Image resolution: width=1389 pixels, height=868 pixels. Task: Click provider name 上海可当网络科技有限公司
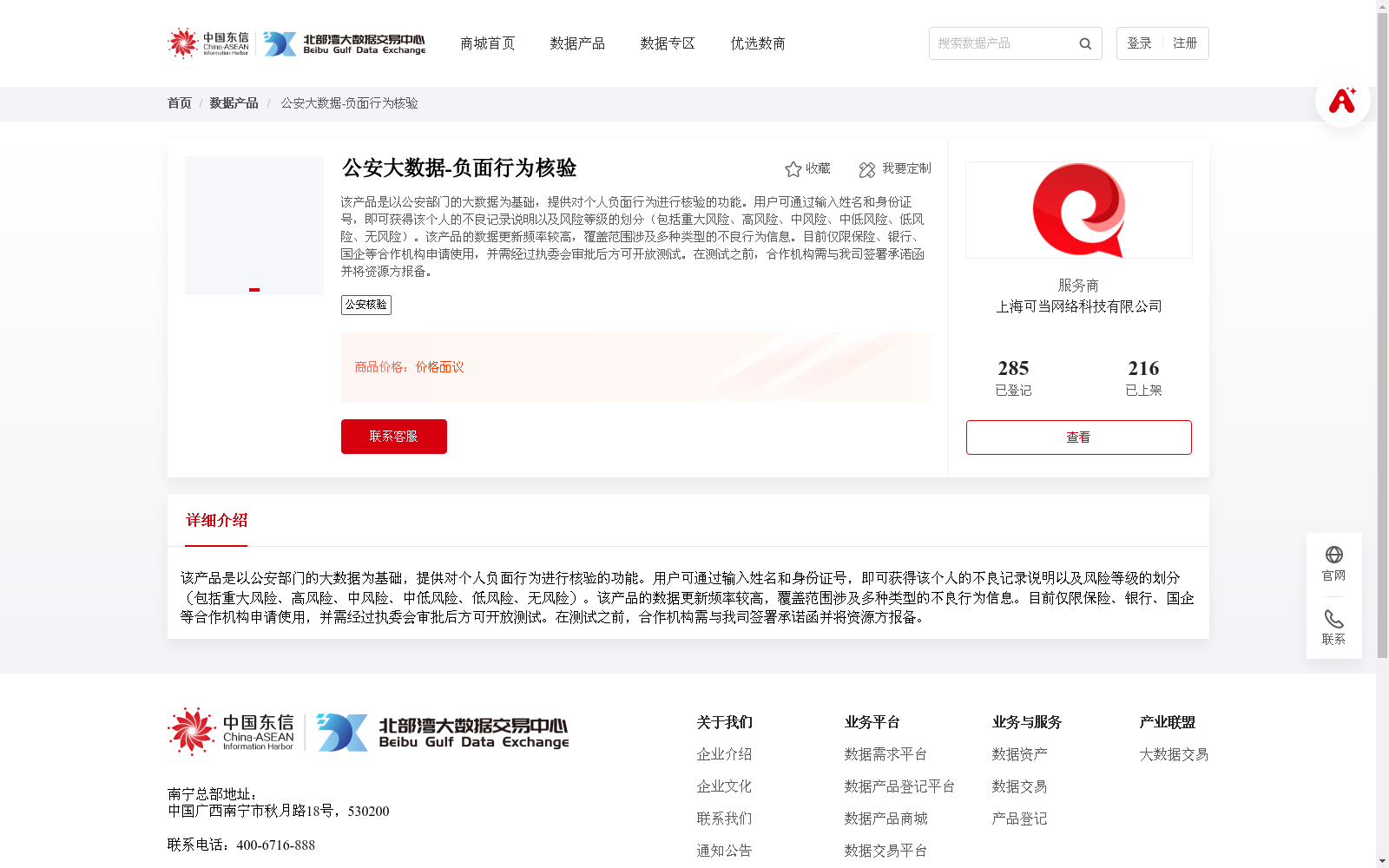coord(1078,306)
